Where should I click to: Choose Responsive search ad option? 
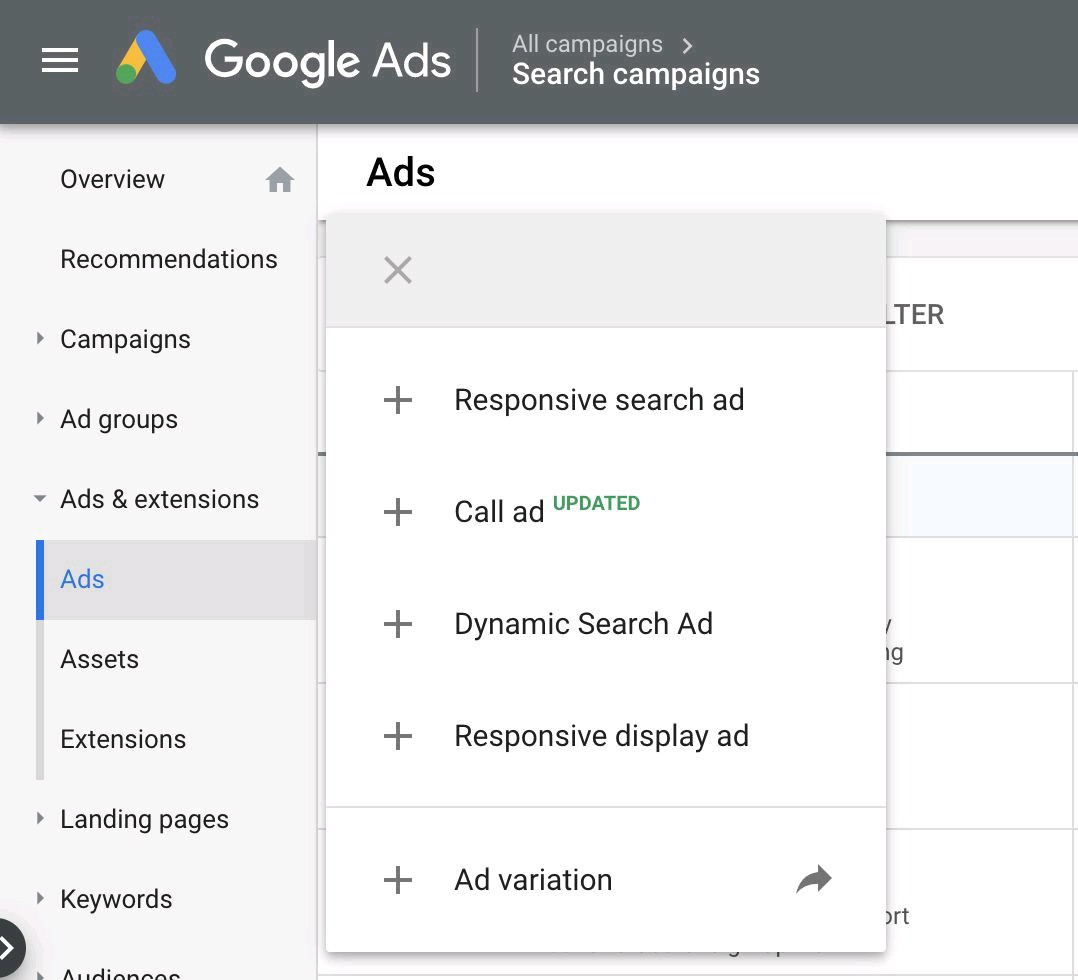(606, 400)
